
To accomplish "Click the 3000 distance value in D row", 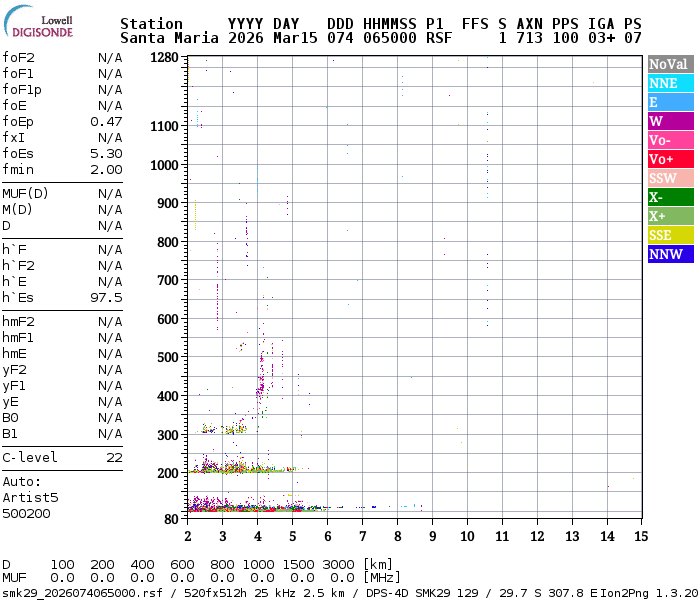I will coord(338,565).
